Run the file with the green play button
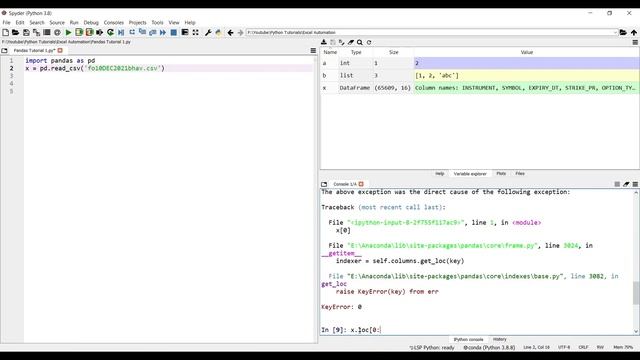Viewport: 640px width, 360px height. (68, 32)
